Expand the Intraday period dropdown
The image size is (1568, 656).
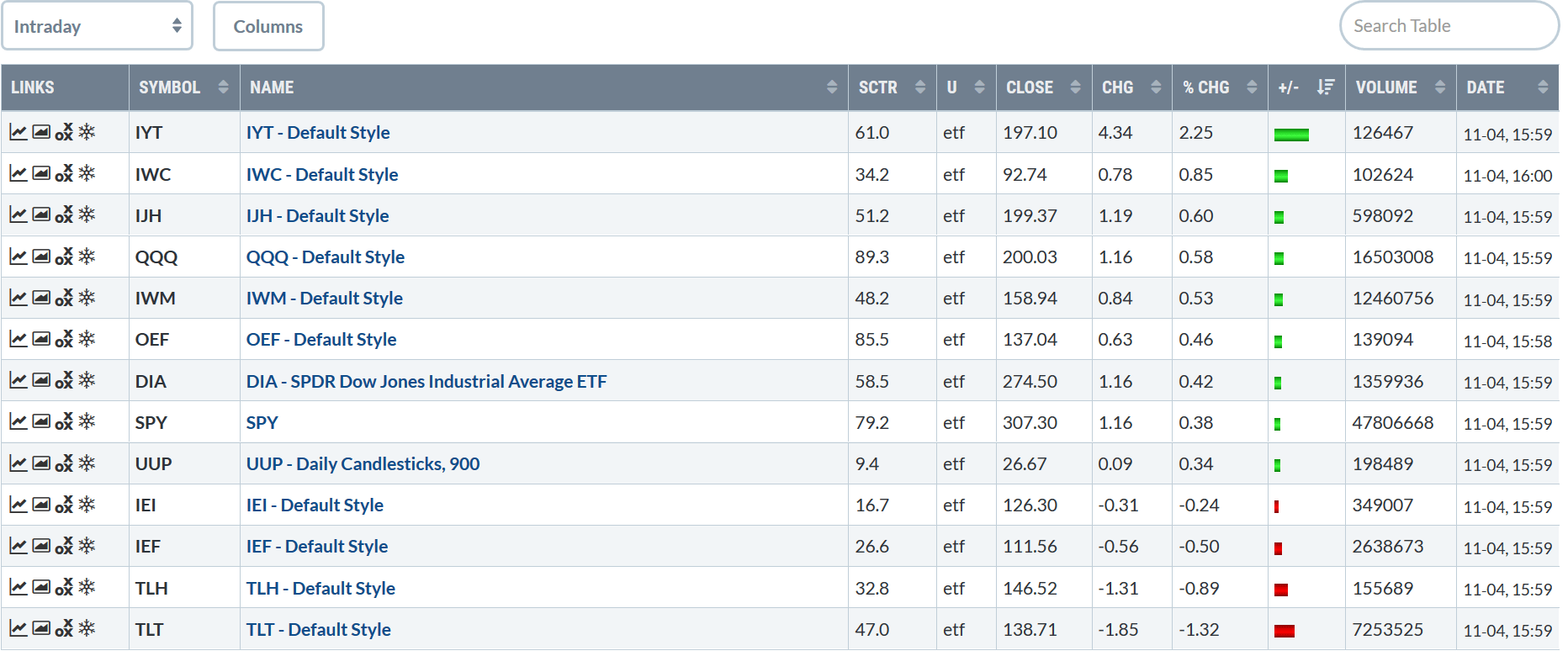click(x=97, y=26)
